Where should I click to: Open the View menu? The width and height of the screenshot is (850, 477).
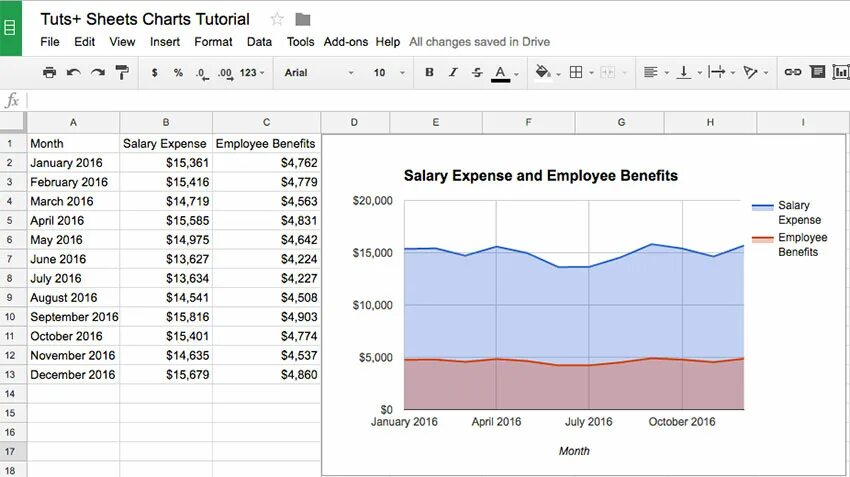[x=122, y=42]
